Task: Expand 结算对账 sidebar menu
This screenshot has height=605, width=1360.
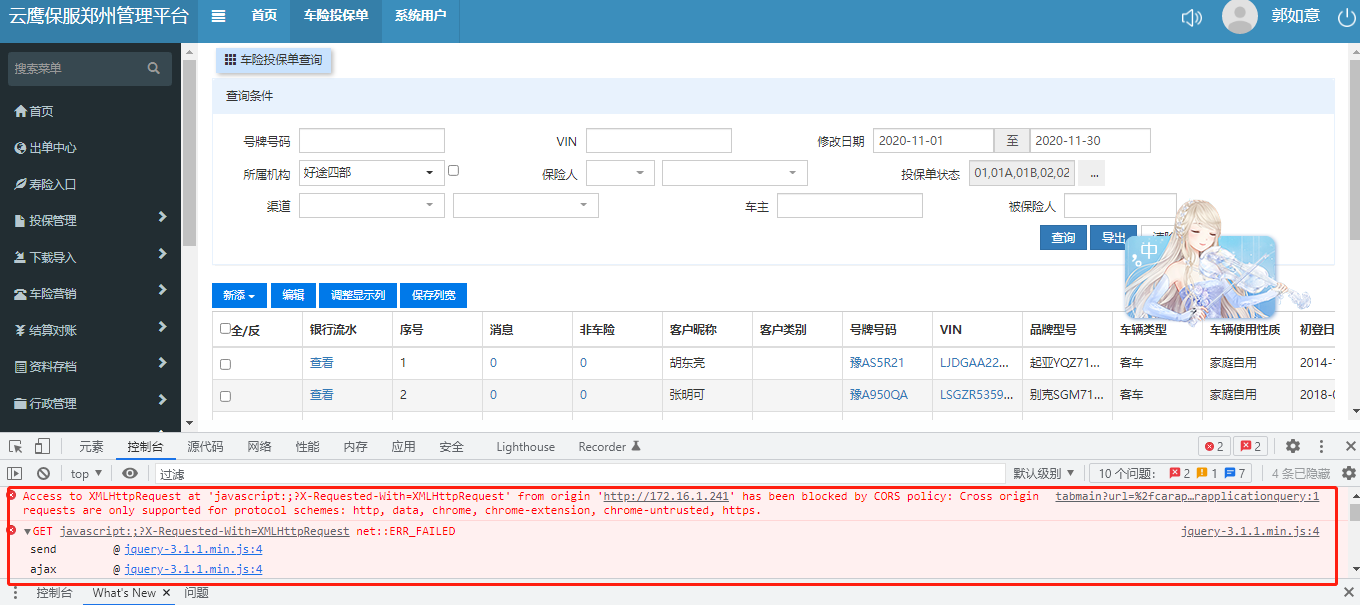Action: click(90, 330)
